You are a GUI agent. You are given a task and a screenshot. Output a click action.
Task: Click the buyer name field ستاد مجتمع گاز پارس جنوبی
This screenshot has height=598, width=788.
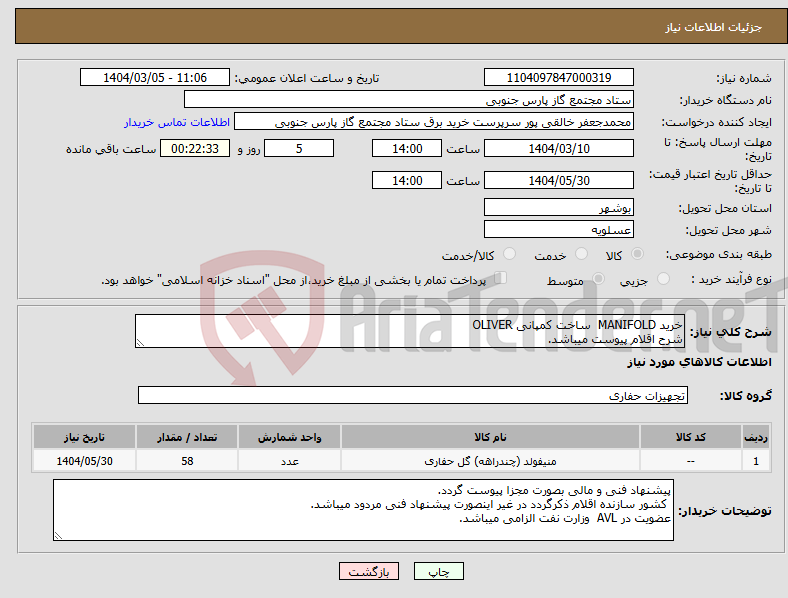pyautogui.click(x=409, y=99)
